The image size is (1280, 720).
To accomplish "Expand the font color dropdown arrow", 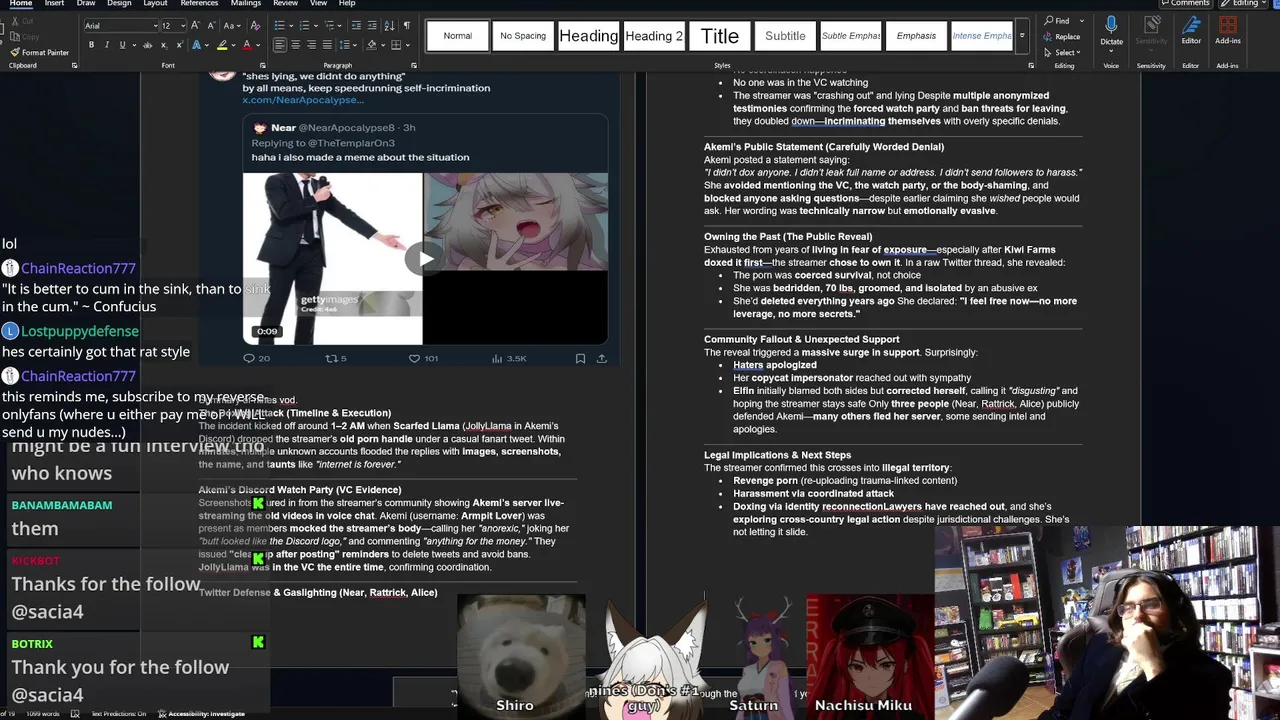I will coord(258,45).
